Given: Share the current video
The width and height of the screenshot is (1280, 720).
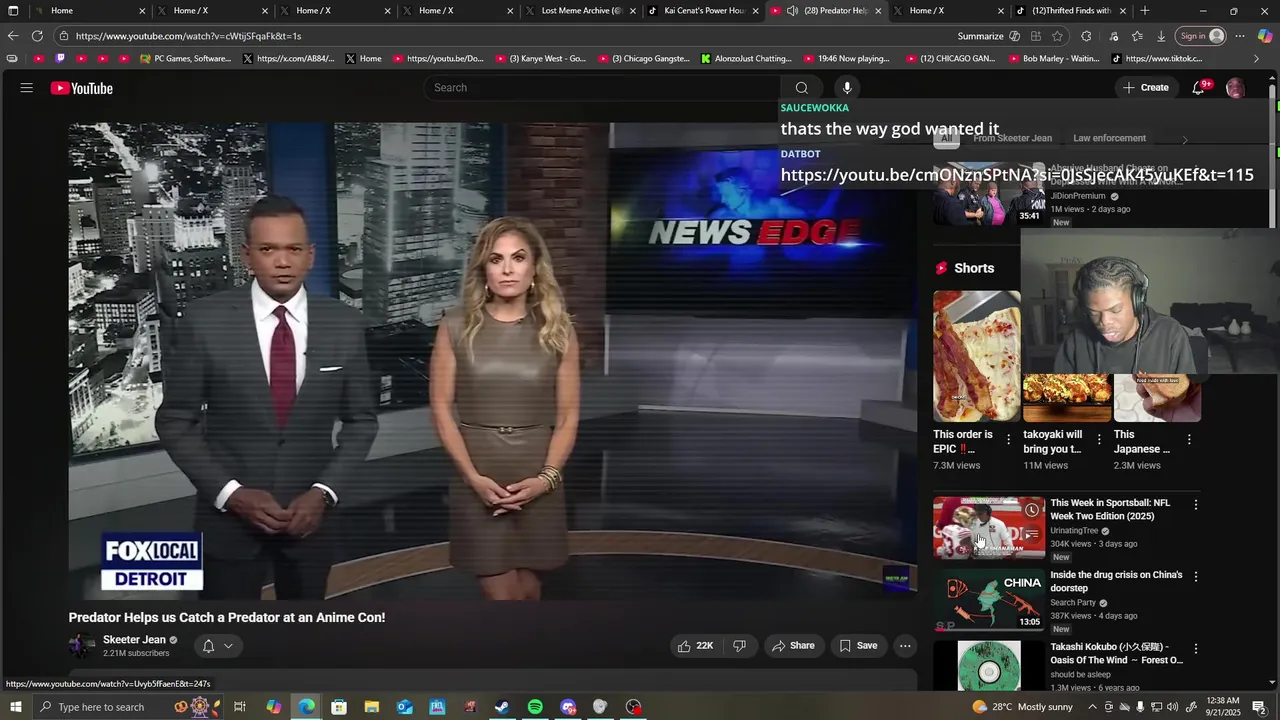Looking at the screenshot, I should click(x=793, y=646).
